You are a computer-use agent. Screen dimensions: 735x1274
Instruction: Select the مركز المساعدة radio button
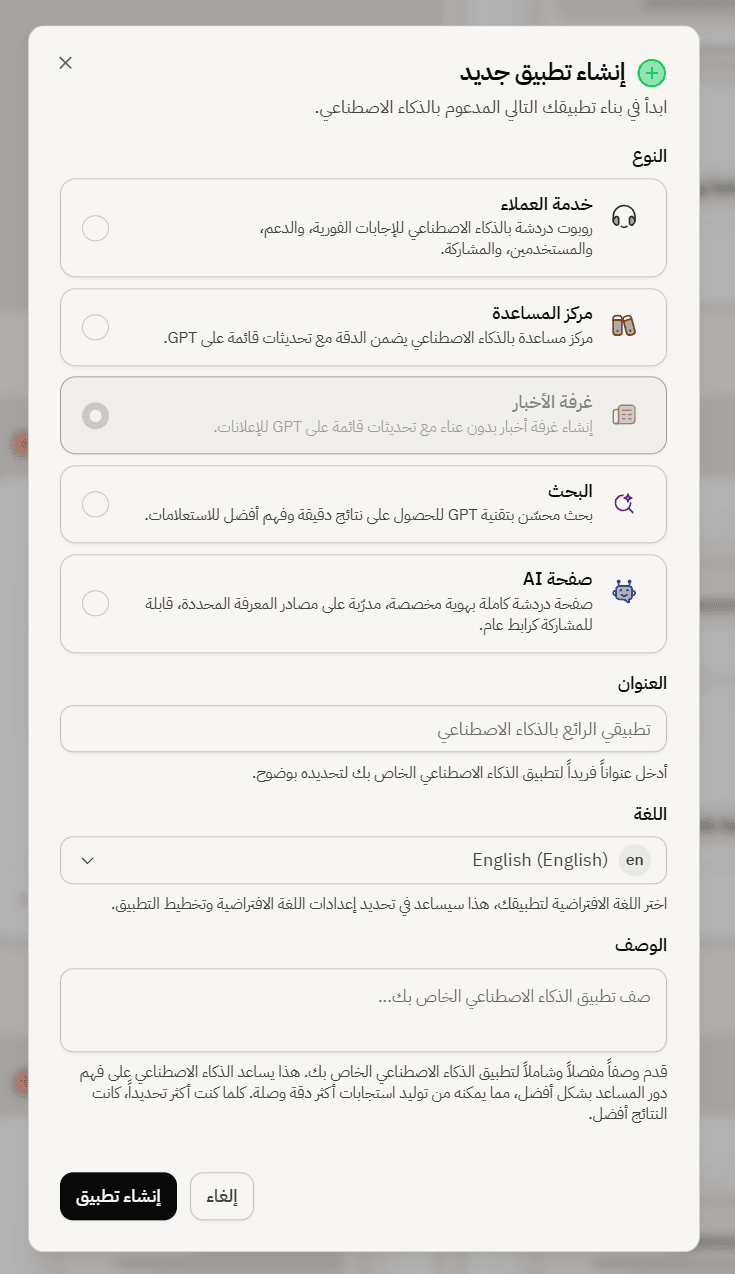95,327
